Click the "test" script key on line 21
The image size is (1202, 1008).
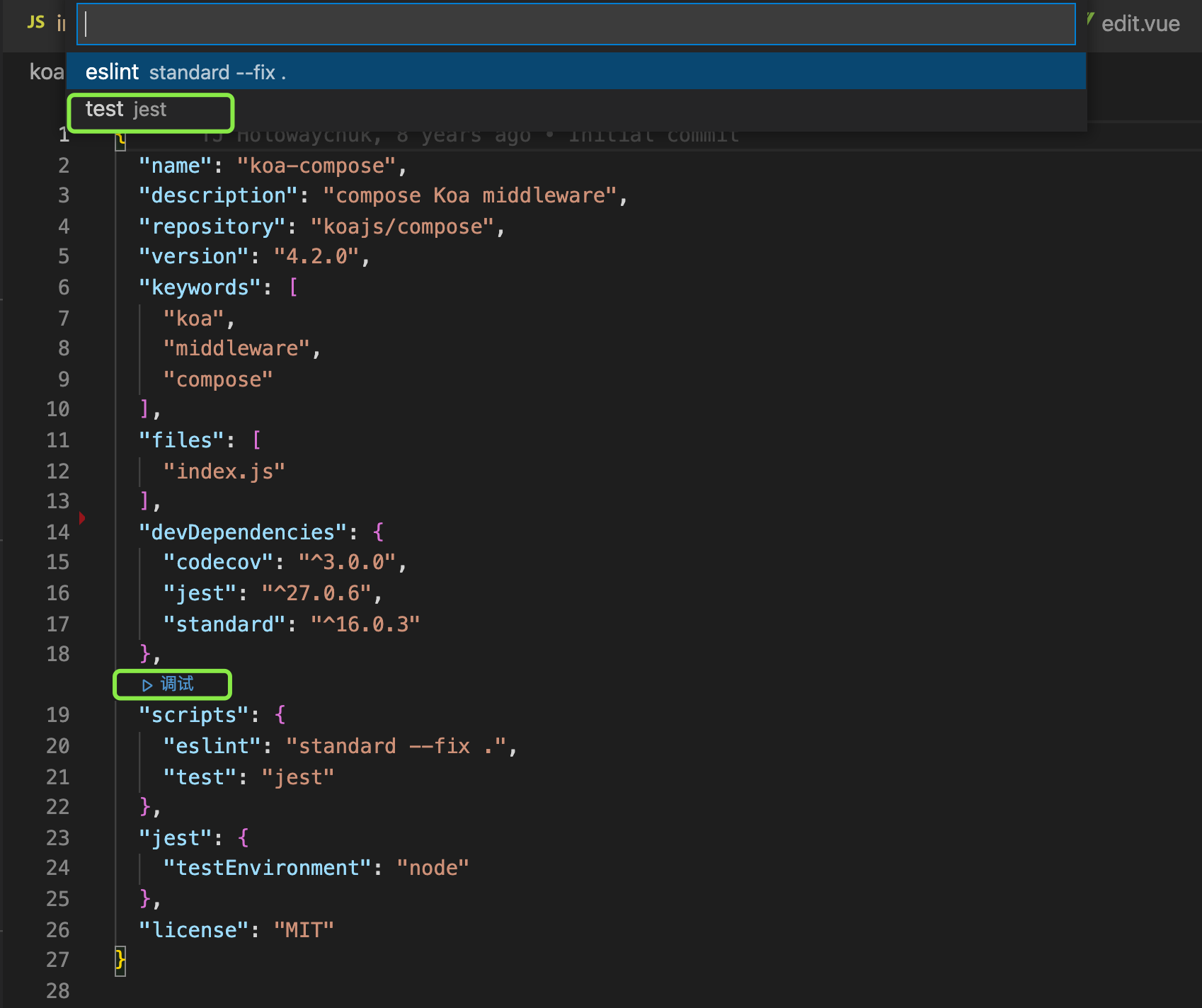point(200,777)
